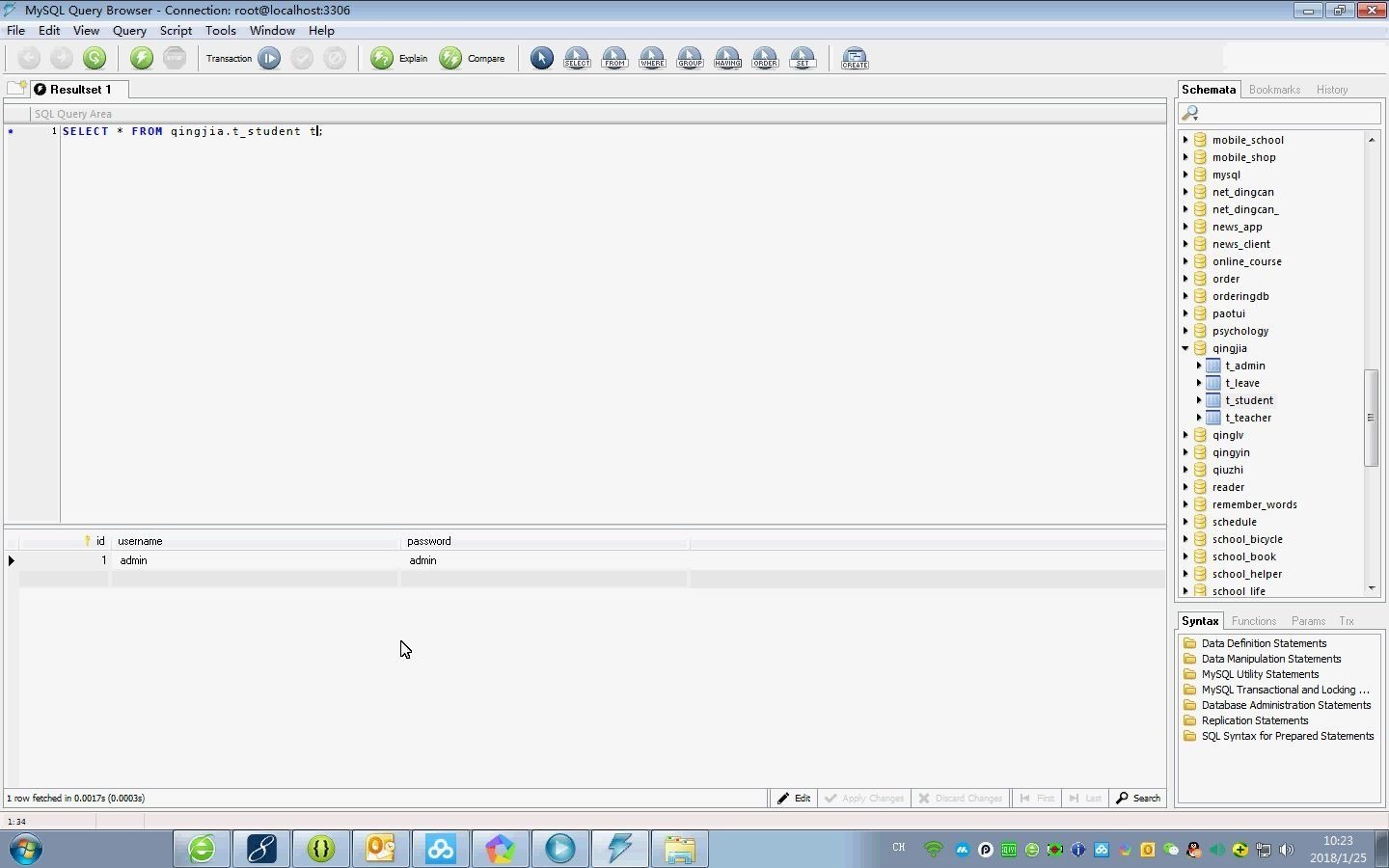Execute the query with the lightning icon
Screen dimensions: 1389x868
tap(142, 59)
